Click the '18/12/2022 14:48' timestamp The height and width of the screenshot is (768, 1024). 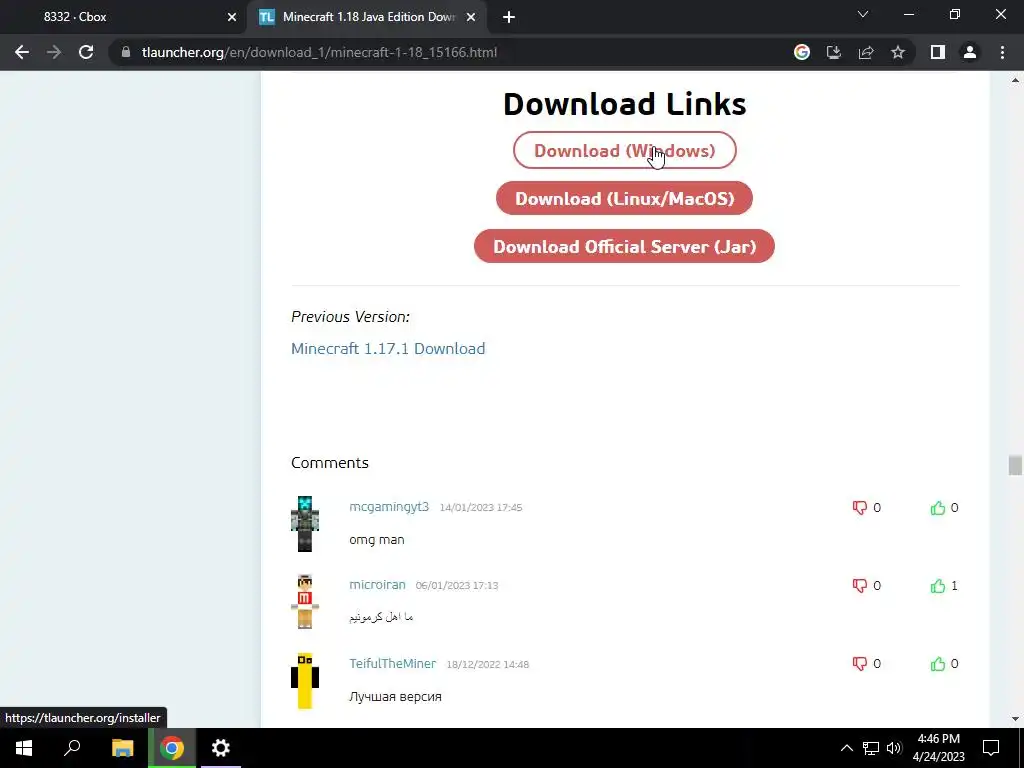488,664
